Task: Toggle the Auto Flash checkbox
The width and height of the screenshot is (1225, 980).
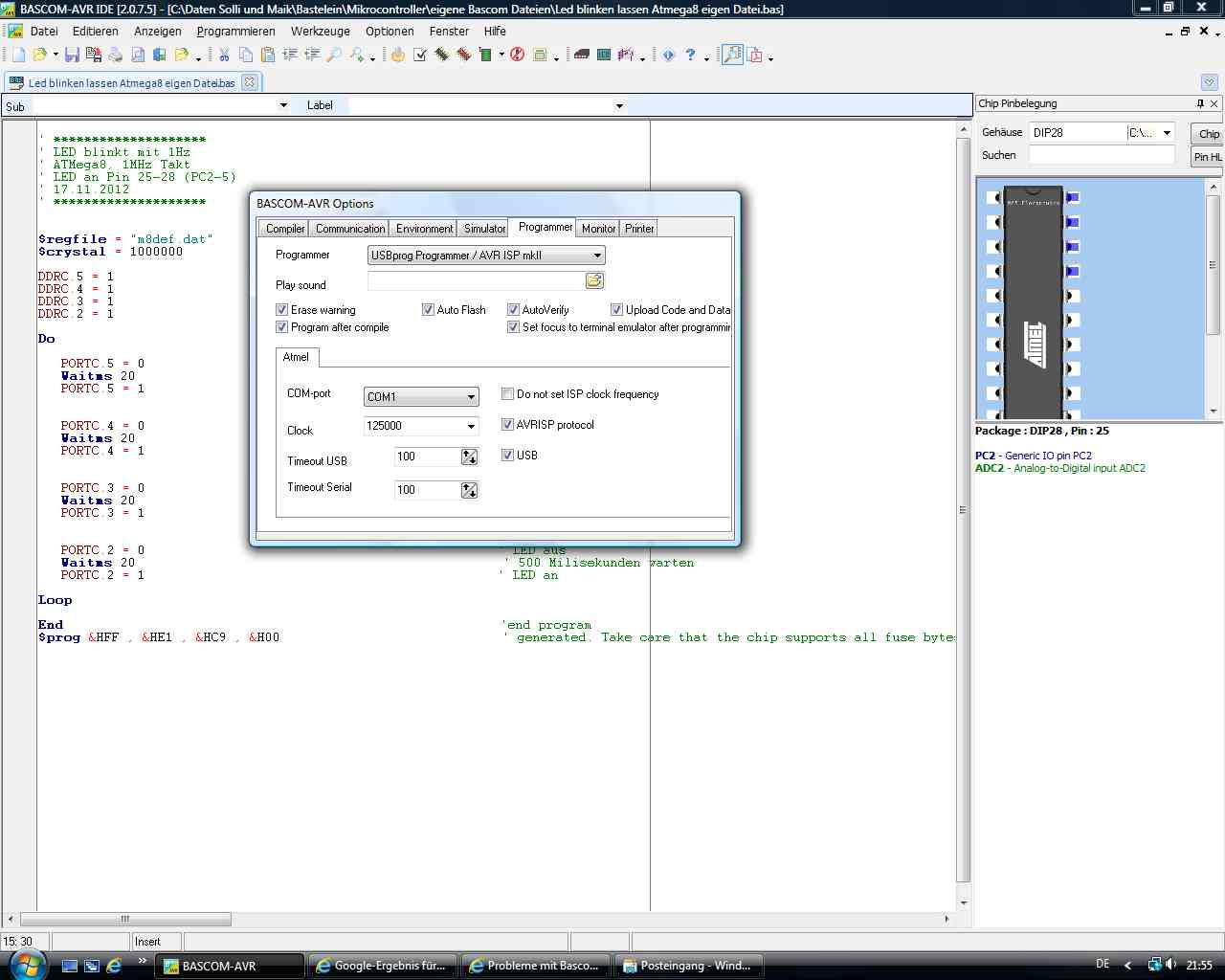Action: [428, 310]
